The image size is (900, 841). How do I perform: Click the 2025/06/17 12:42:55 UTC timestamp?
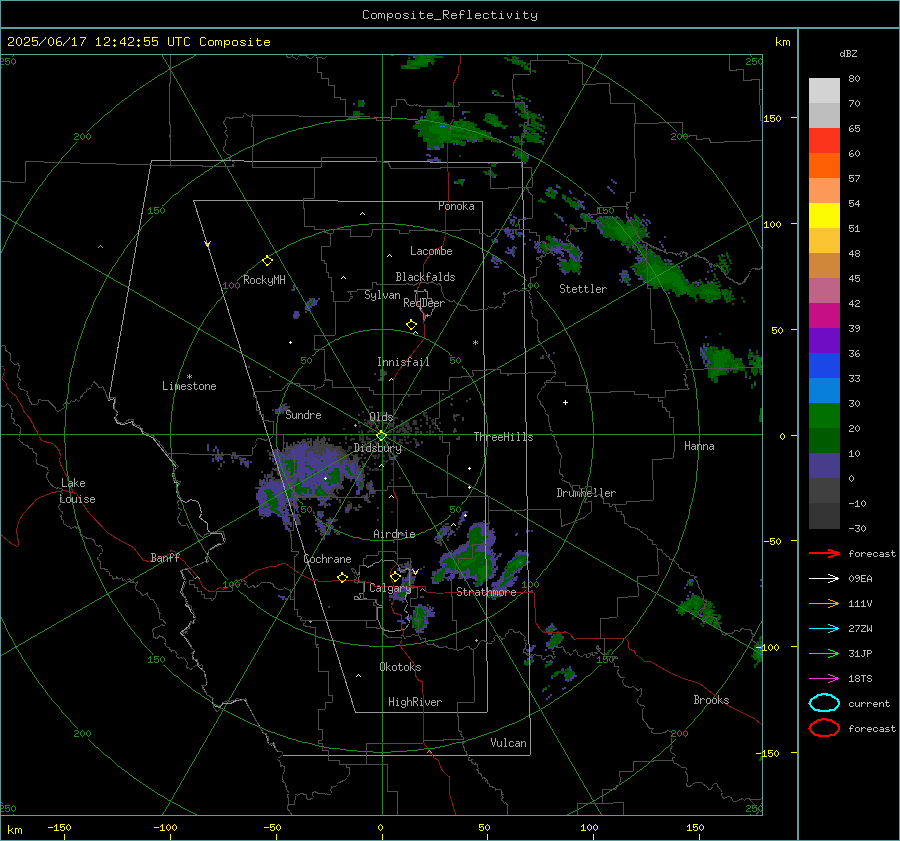[x=138, y=42]
